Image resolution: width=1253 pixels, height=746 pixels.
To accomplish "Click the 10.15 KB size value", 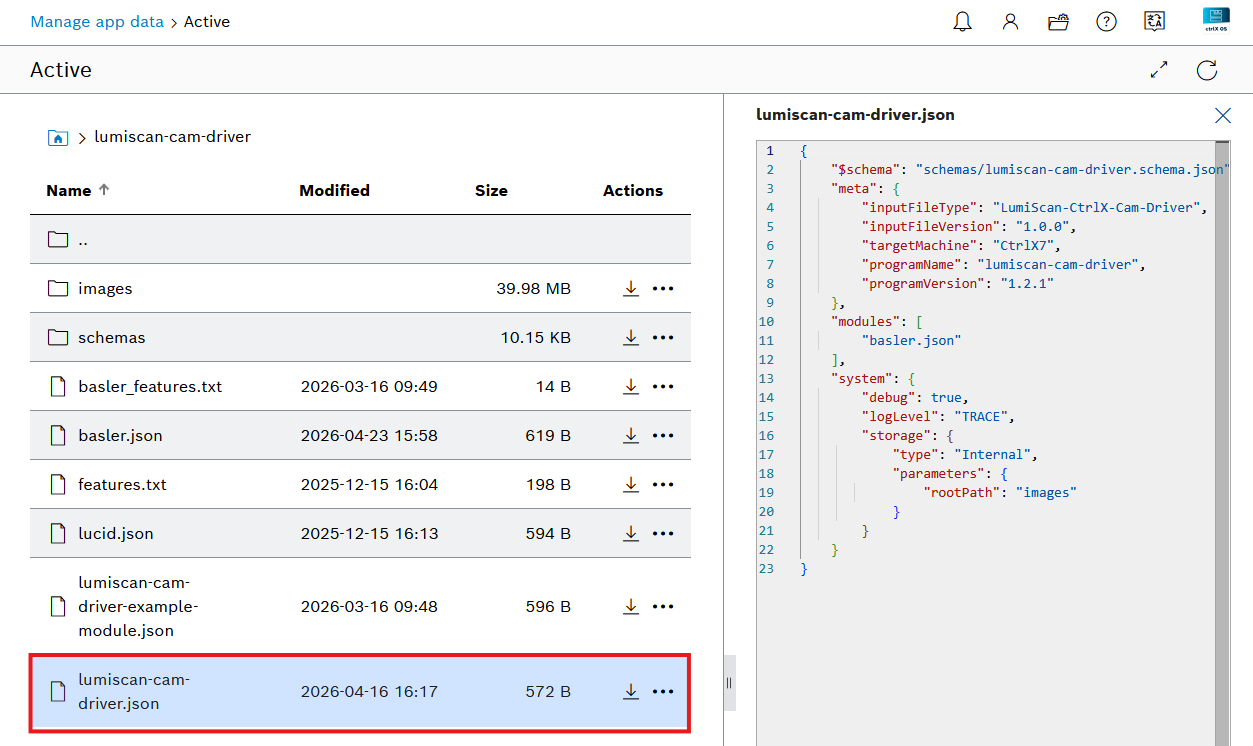I will pos(536,338).
